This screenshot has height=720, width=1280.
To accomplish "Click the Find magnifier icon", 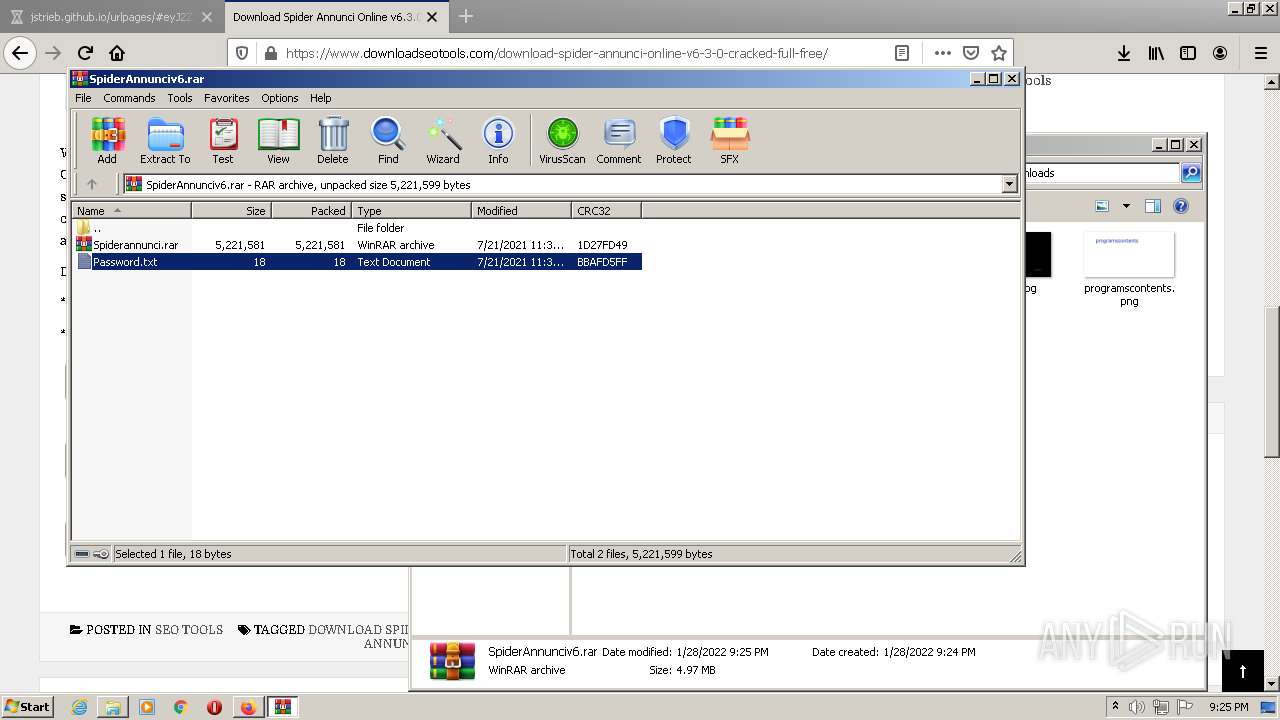I will (x=388, y=140).
